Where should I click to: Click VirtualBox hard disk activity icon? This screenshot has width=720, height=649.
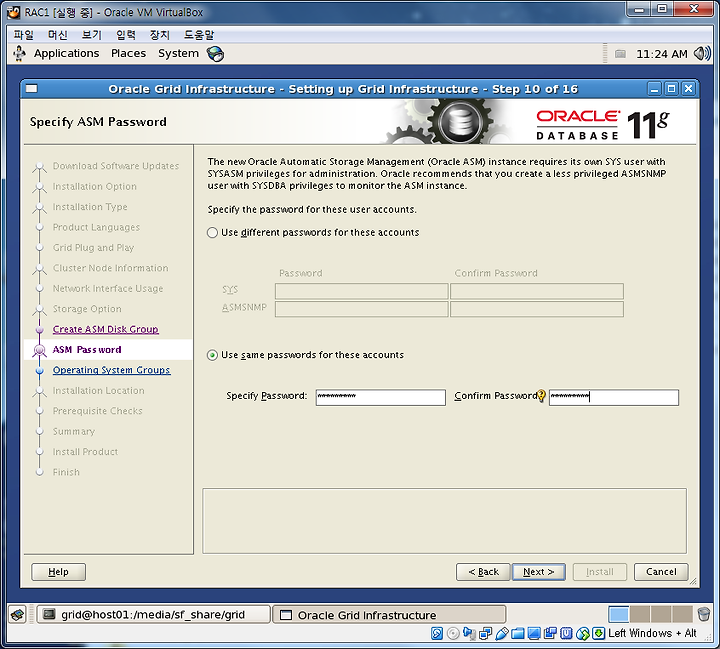[x=437, y=633]
